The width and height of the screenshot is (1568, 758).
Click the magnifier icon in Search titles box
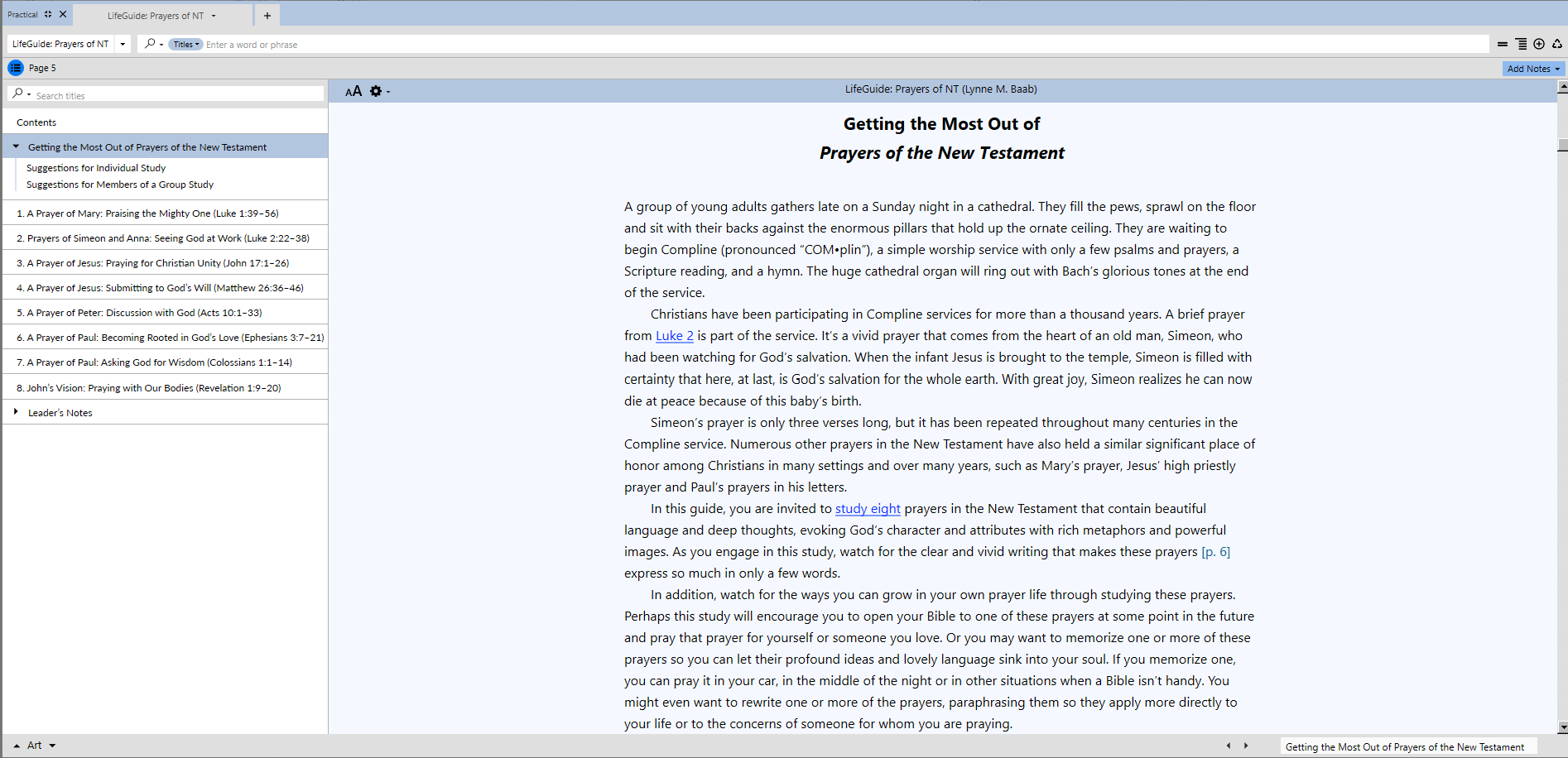18,94
